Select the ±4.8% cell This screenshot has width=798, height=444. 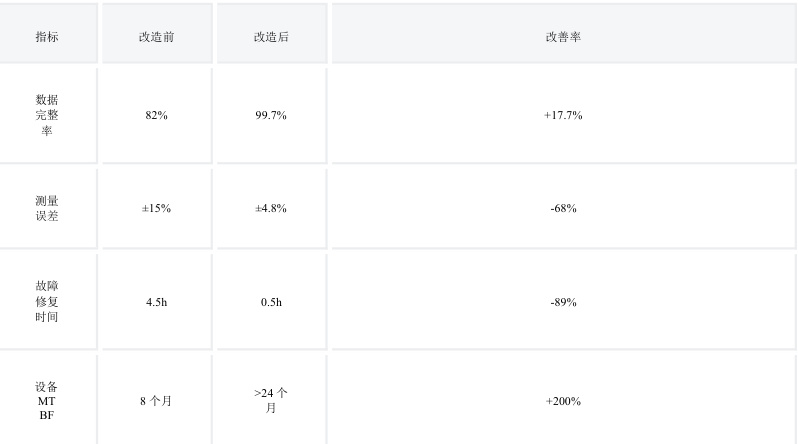pyautogui.click(x=271, y=208)
